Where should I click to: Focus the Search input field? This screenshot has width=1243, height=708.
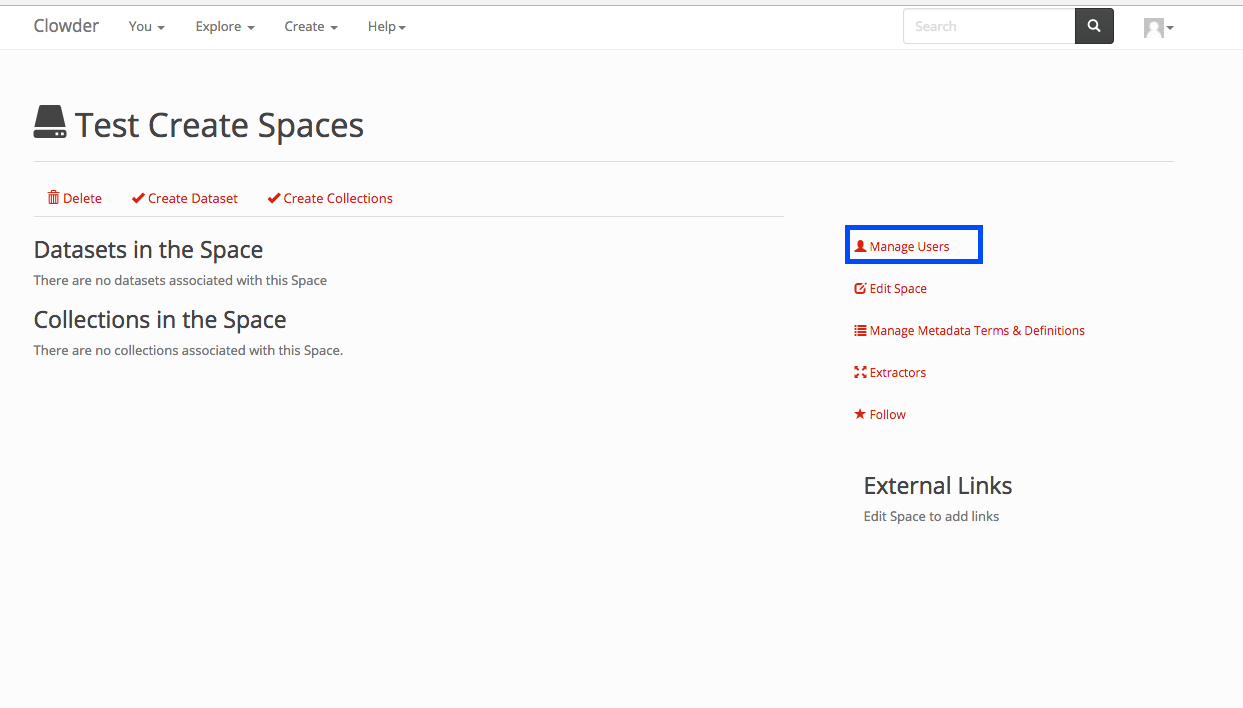pos(988,27)
